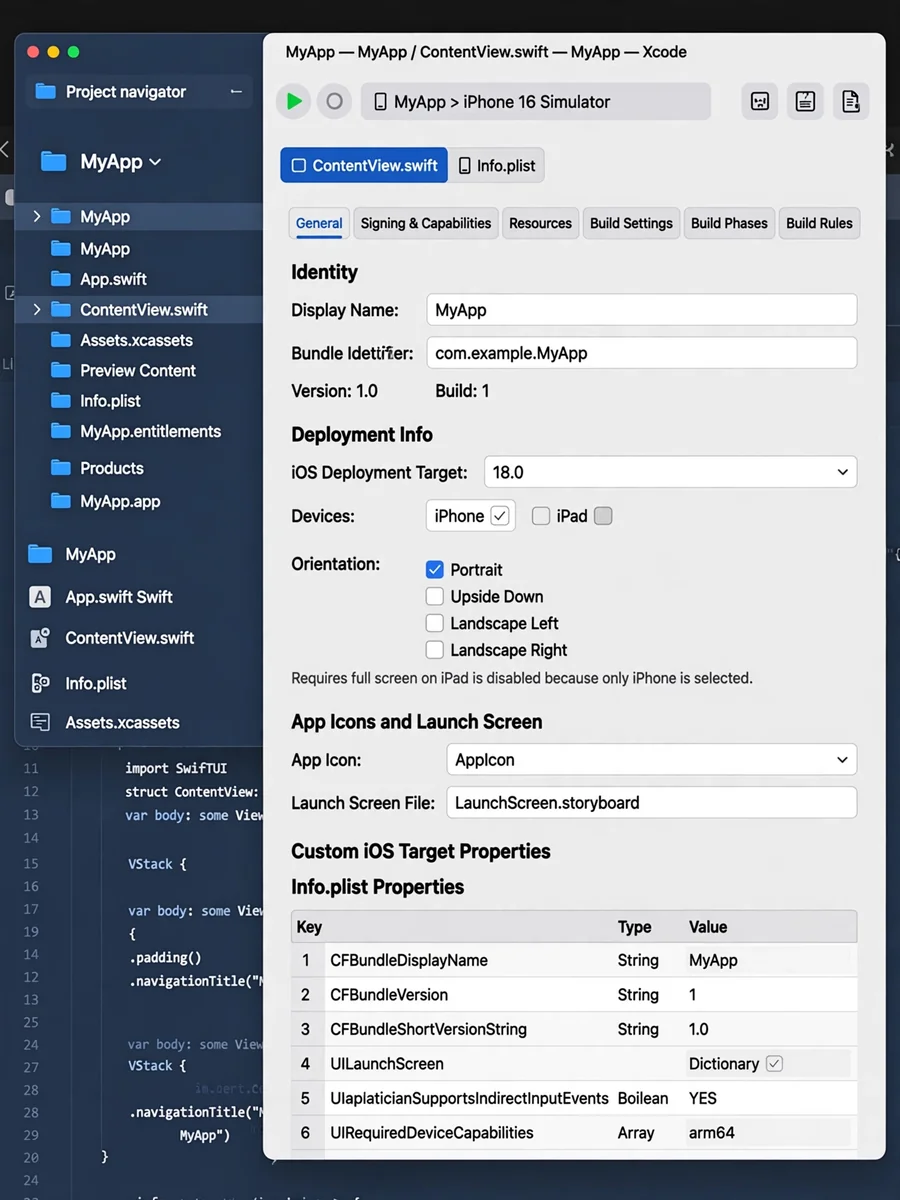Click the arrow icon in Project navigator header
Viewport: 900px width, 1200px height.
tap(236, 91)
